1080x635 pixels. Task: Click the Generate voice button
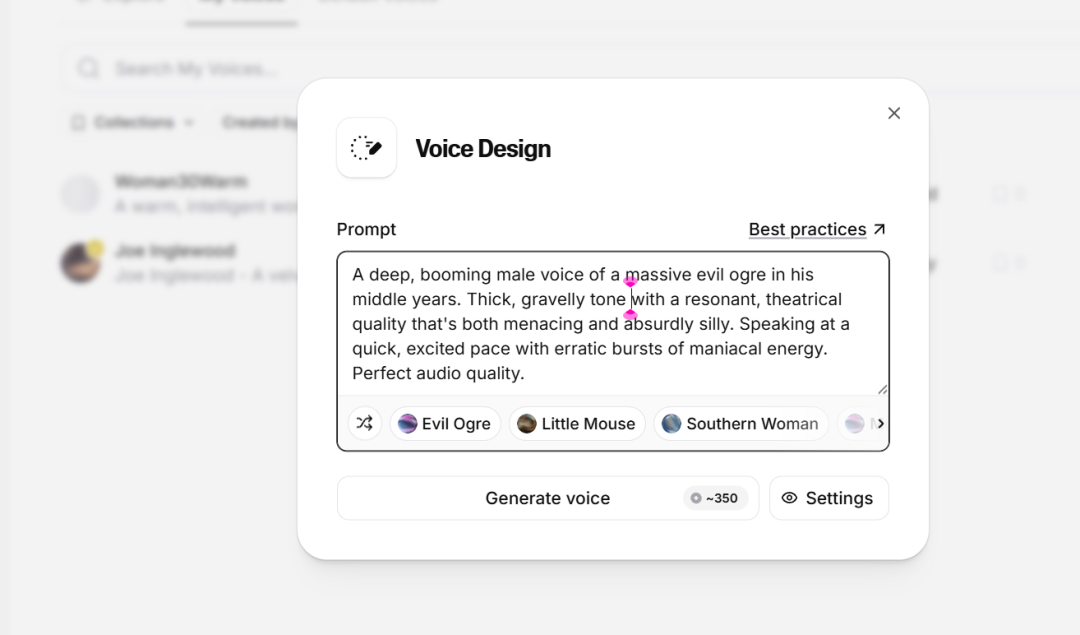click(548, 498)
